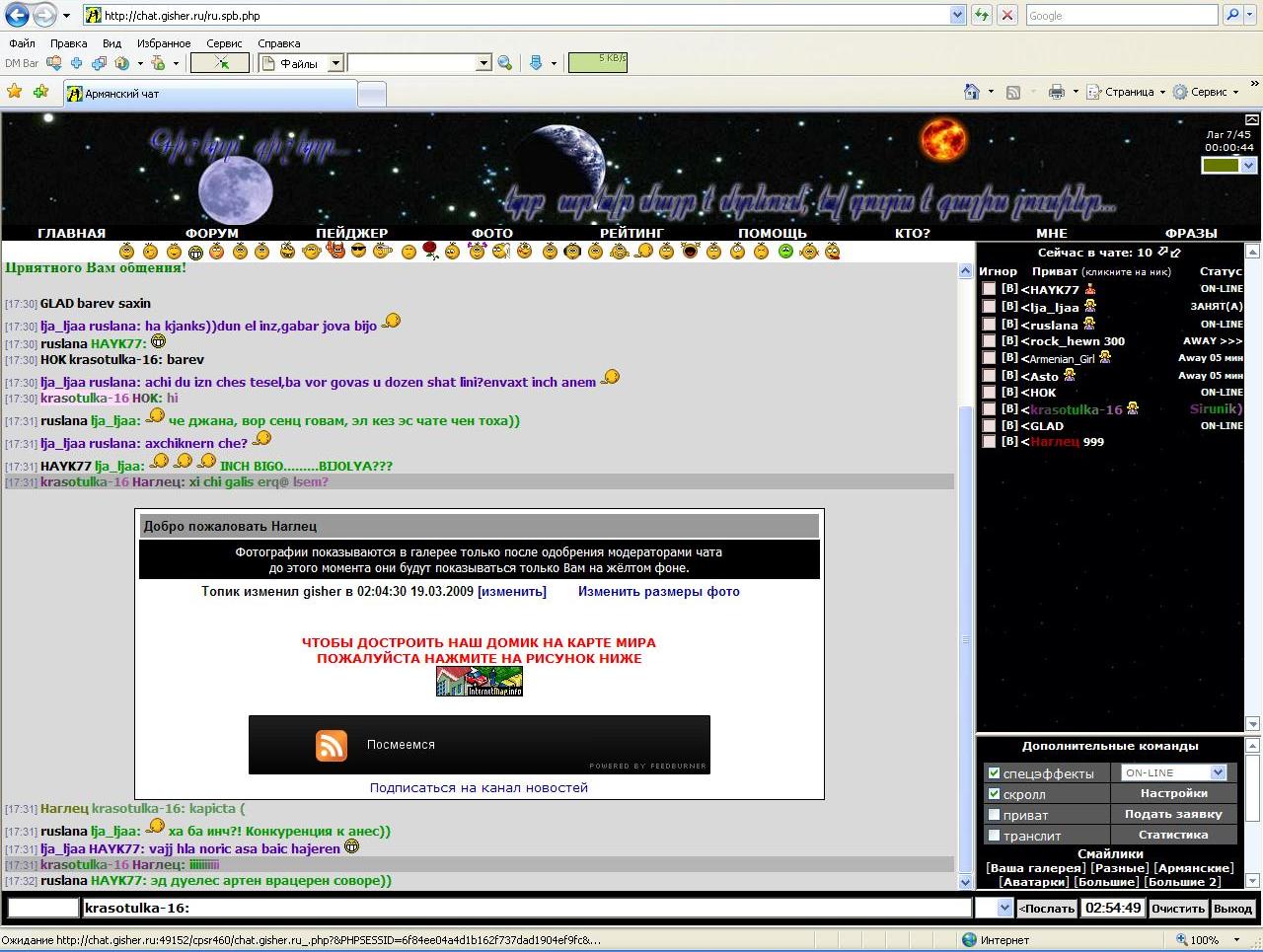Image resolution: width=1263 pixels, height=952 pixels.
Task: Click the orange RSS feed icon in the Посмеемся banner
Action: point(332,746)
